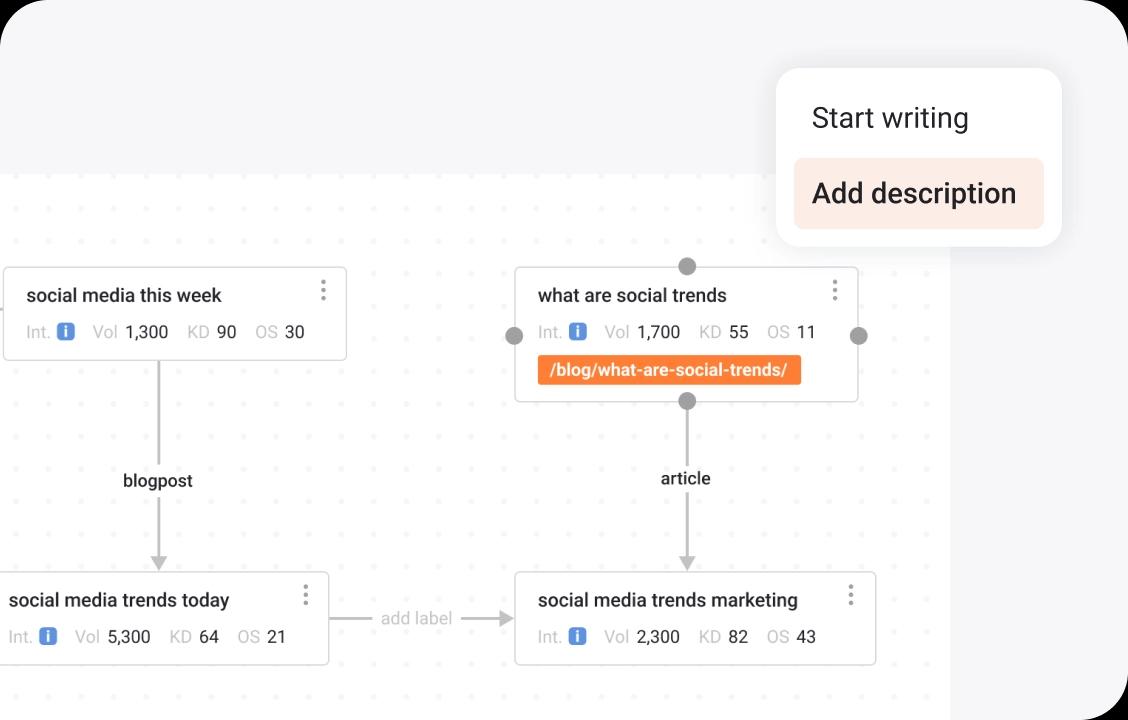
Task: Open kebab menu on 'social media trends marketing'
Action: click(851, 595)
